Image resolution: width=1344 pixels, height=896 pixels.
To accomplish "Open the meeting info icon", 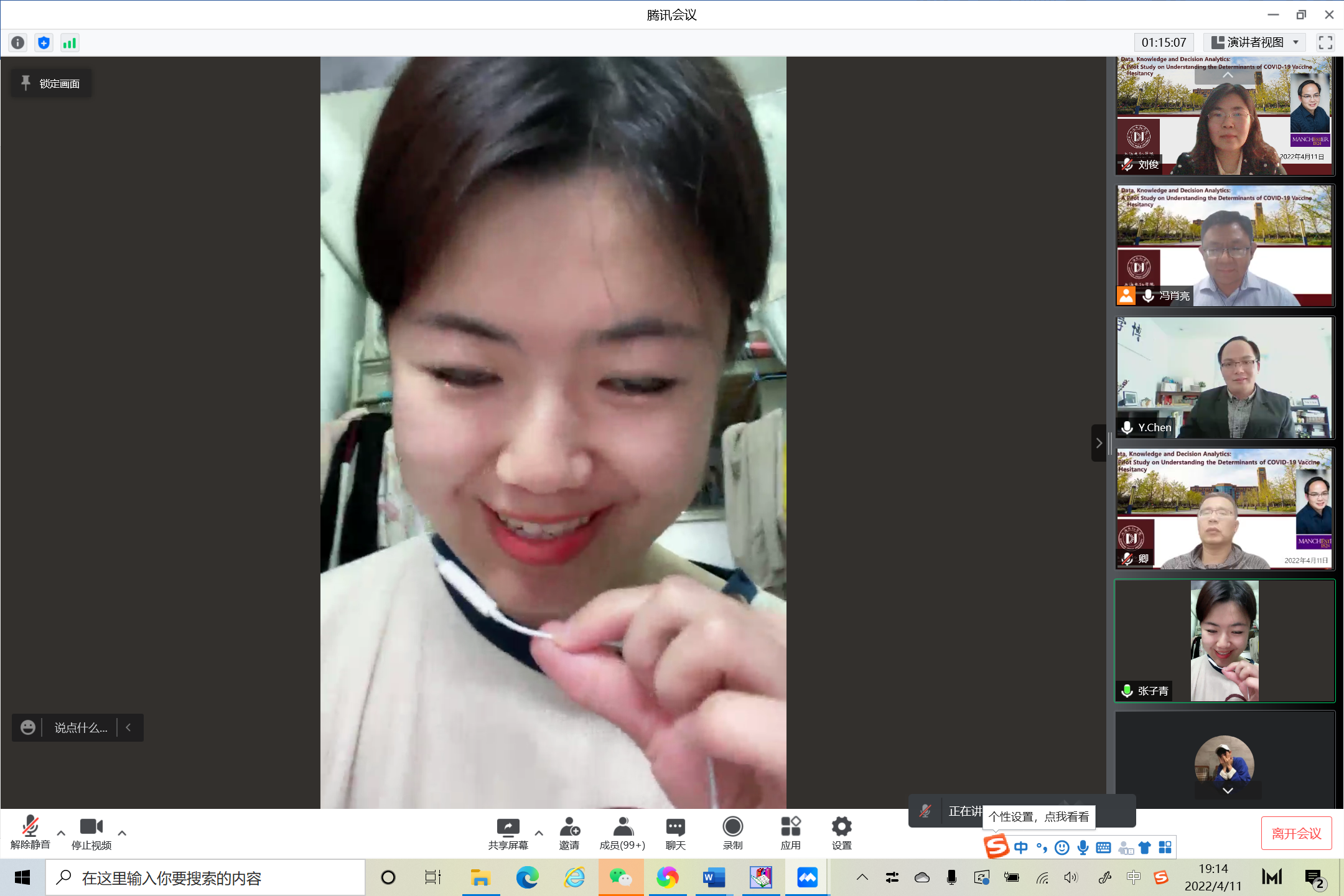I will coord(18,42).
